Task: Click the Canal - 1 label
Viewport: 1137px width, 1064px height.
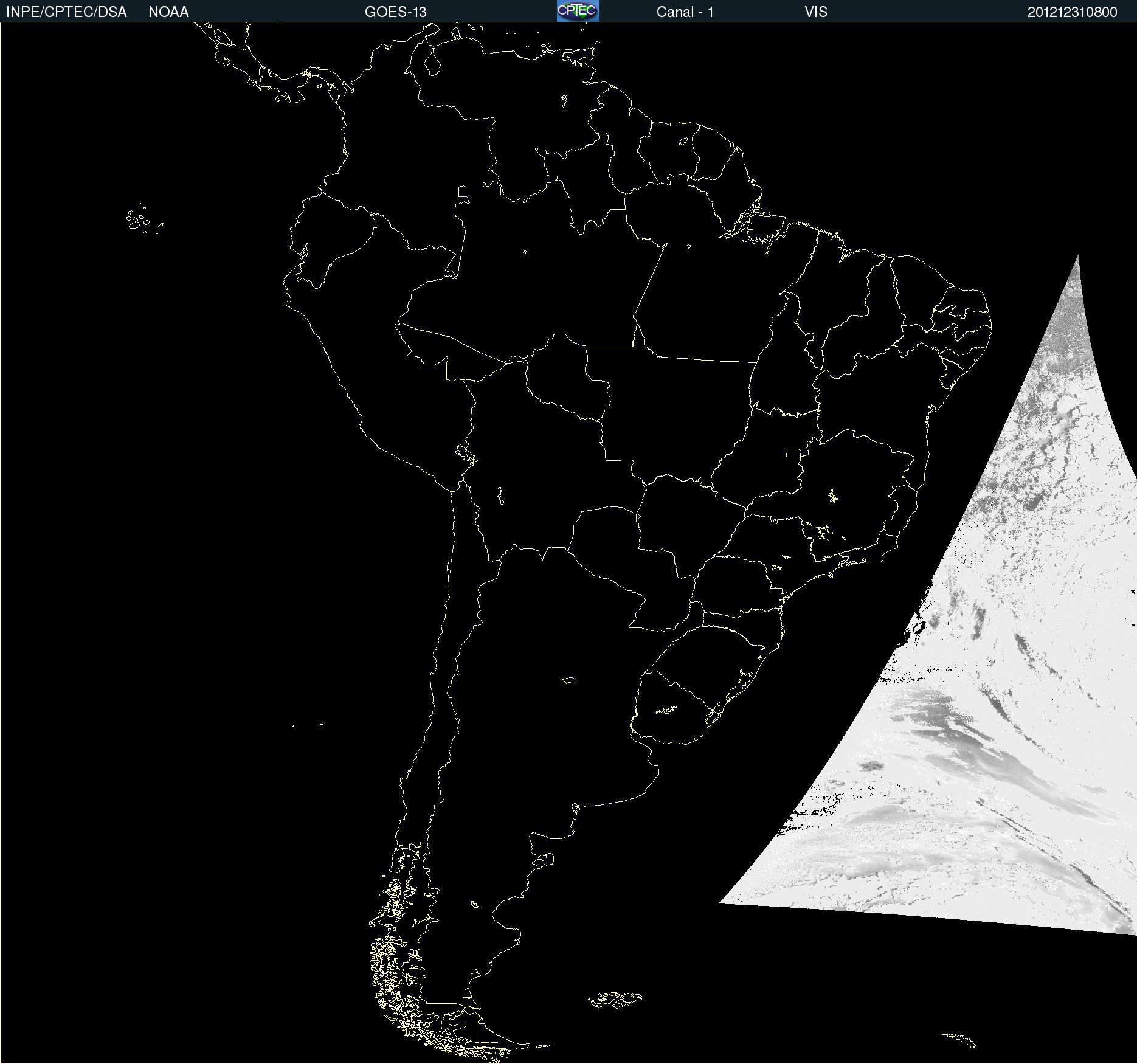Action: click(685, 12)
